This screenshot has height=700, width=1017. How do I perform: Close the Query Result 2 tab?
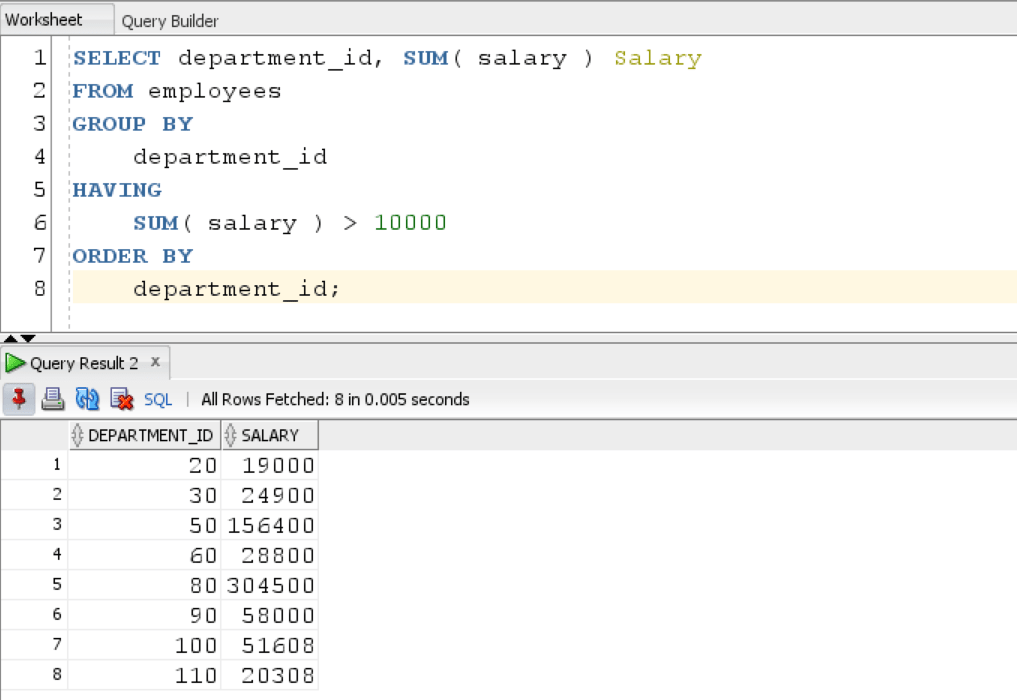(x=155, y=363)
